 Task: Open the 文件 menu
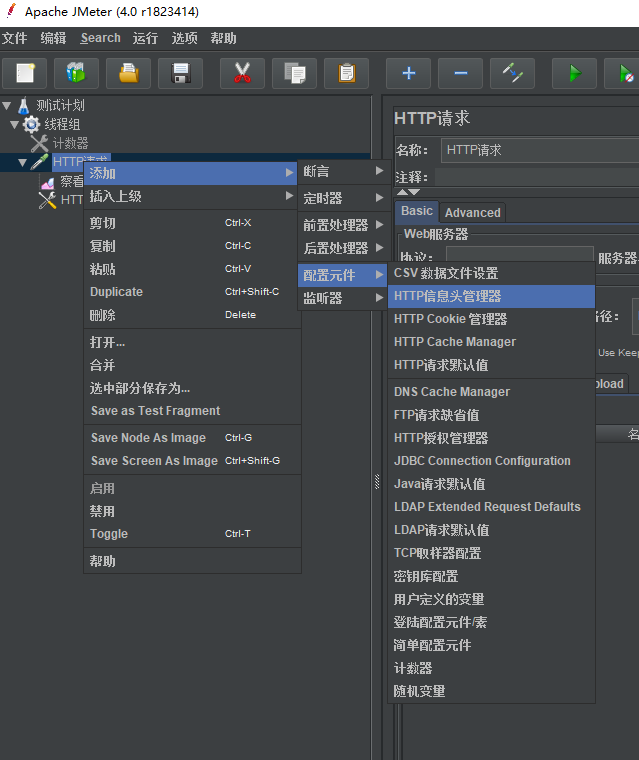point(15,38)
